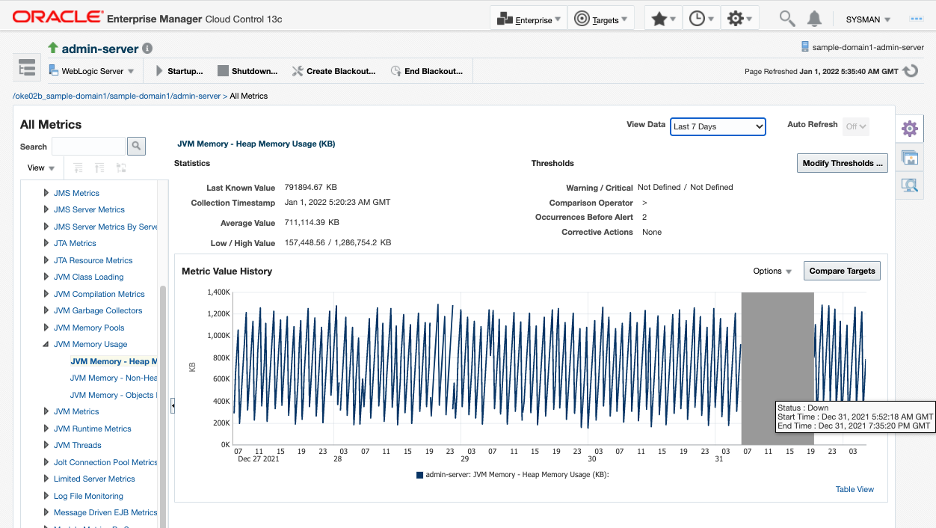936x528 pixels.
Task: Open the Table View link
Action: (854, 489)
